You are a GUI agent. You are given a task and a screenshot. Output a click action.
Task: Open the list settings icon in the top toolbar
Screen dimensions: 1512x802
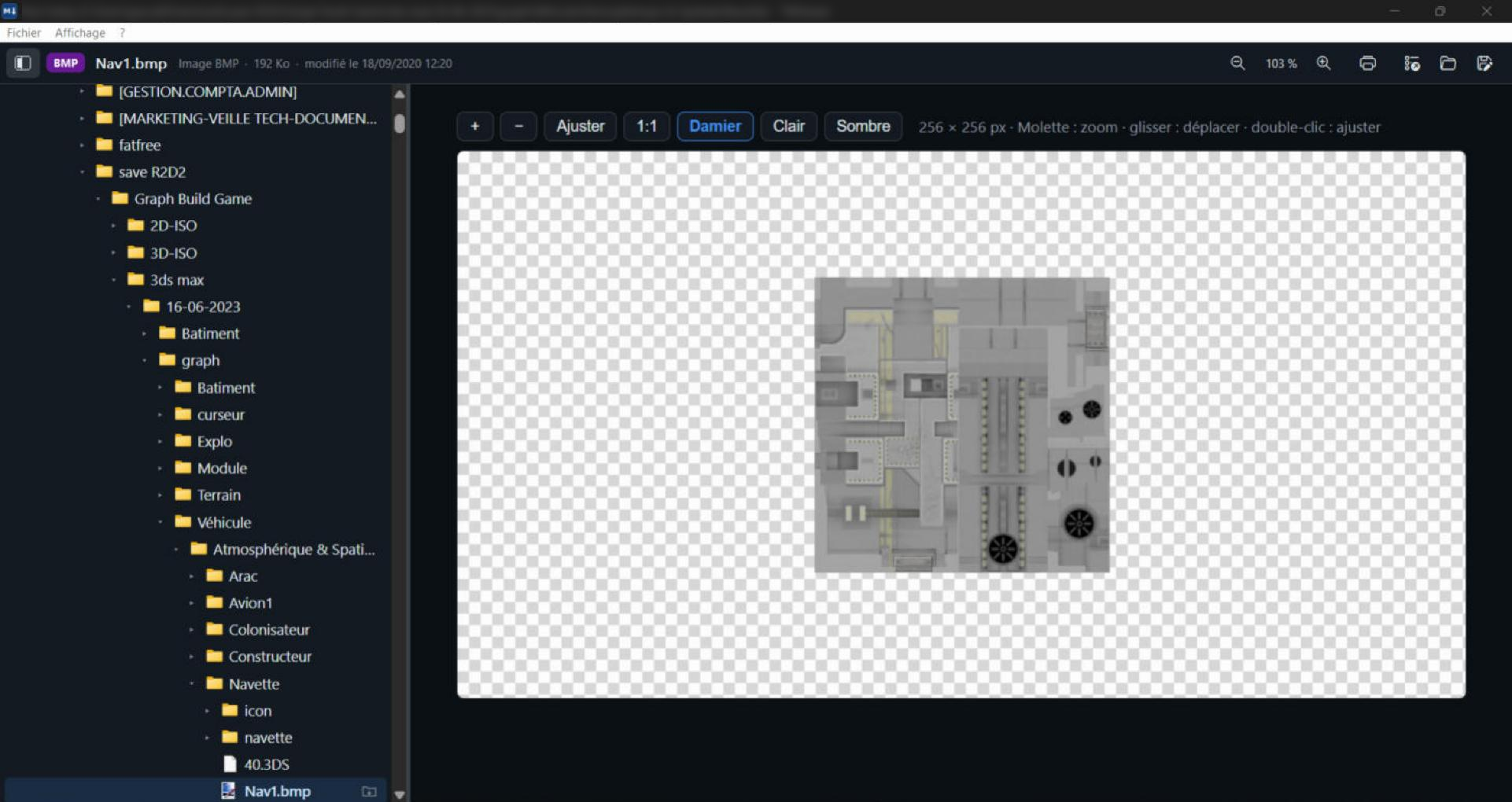click(x=1411, y=63)
